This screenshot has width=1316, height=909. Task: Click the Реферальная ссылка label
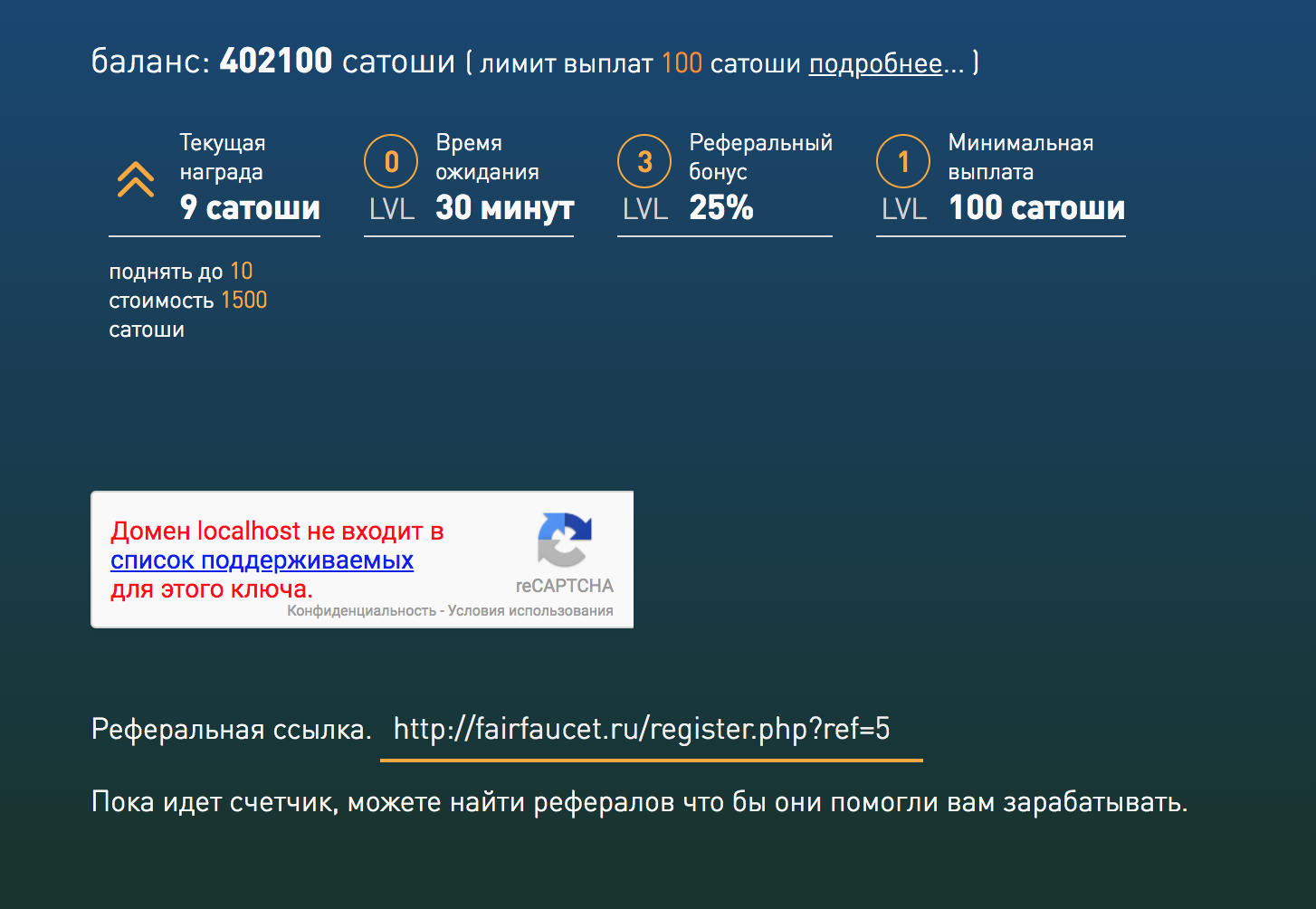click(232, 730)
